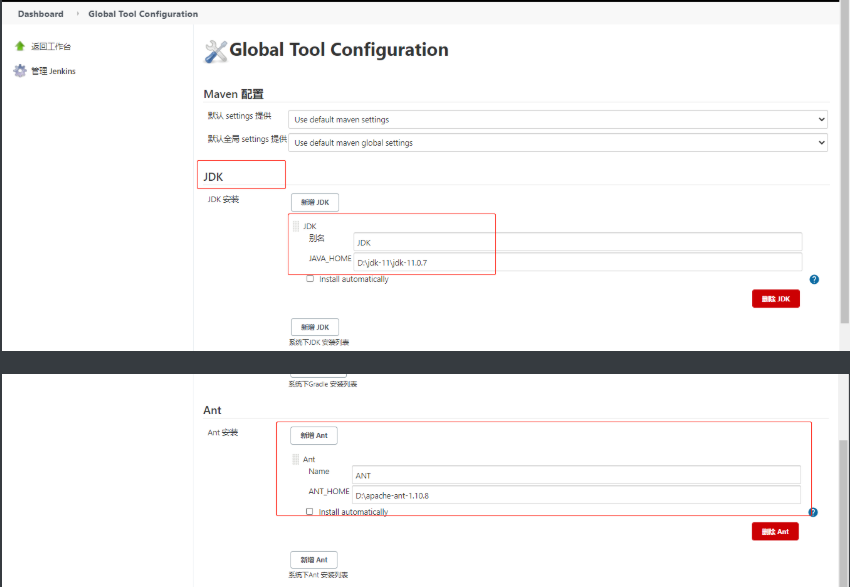Open the 返回工作台 sidebar link

51,47
